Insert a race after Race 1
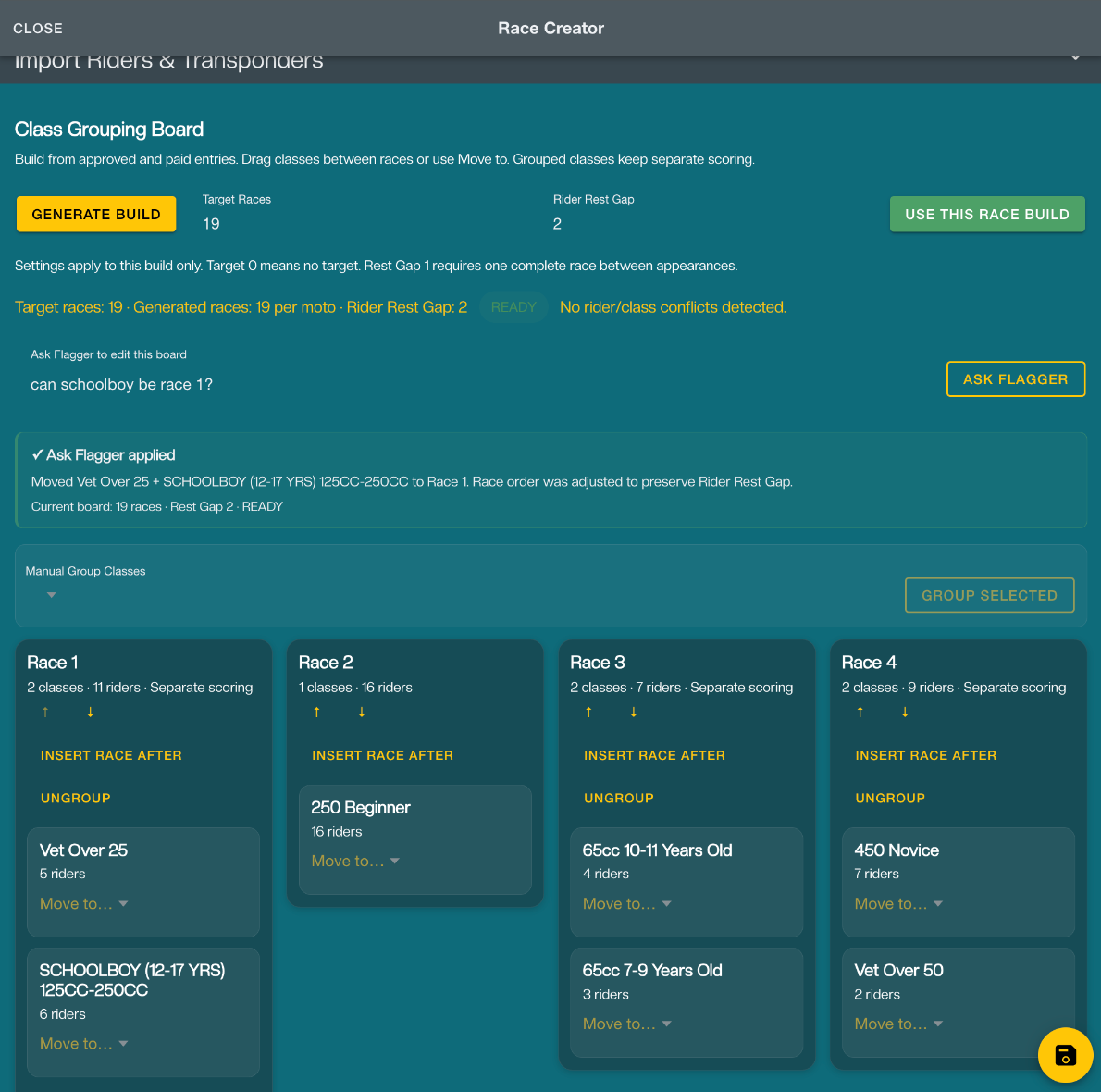 pos(111,756)
